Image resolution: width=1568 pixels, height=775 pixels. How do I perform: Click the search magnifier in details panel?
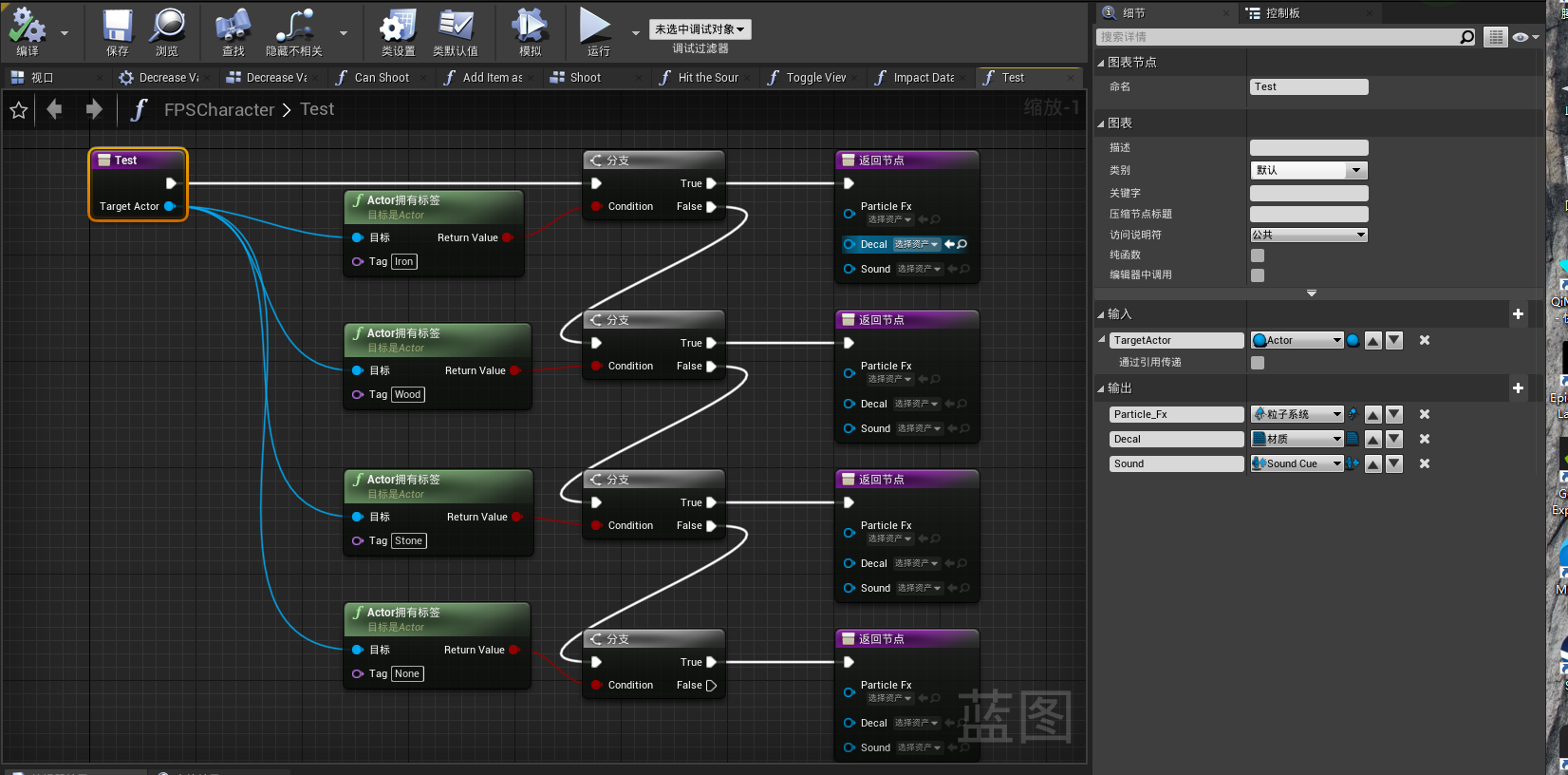tap(1467, 37)
